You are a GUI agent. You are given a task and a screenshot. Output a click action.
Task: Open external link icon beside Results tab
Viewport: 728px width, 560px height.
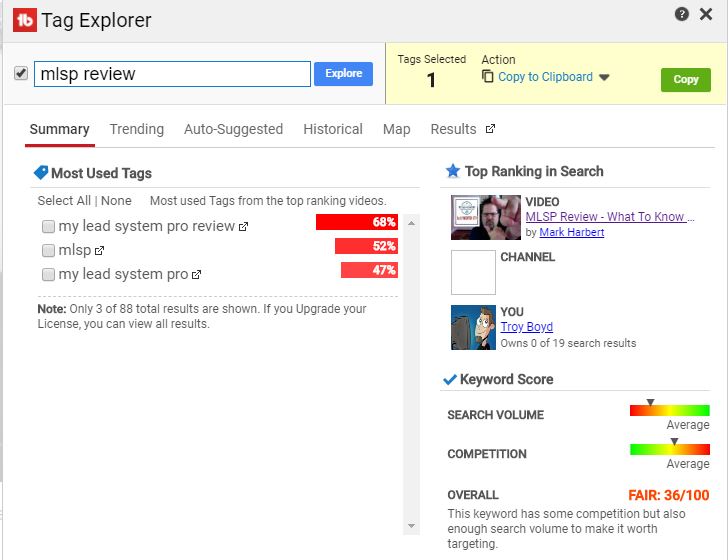click(x=490, y=129)
